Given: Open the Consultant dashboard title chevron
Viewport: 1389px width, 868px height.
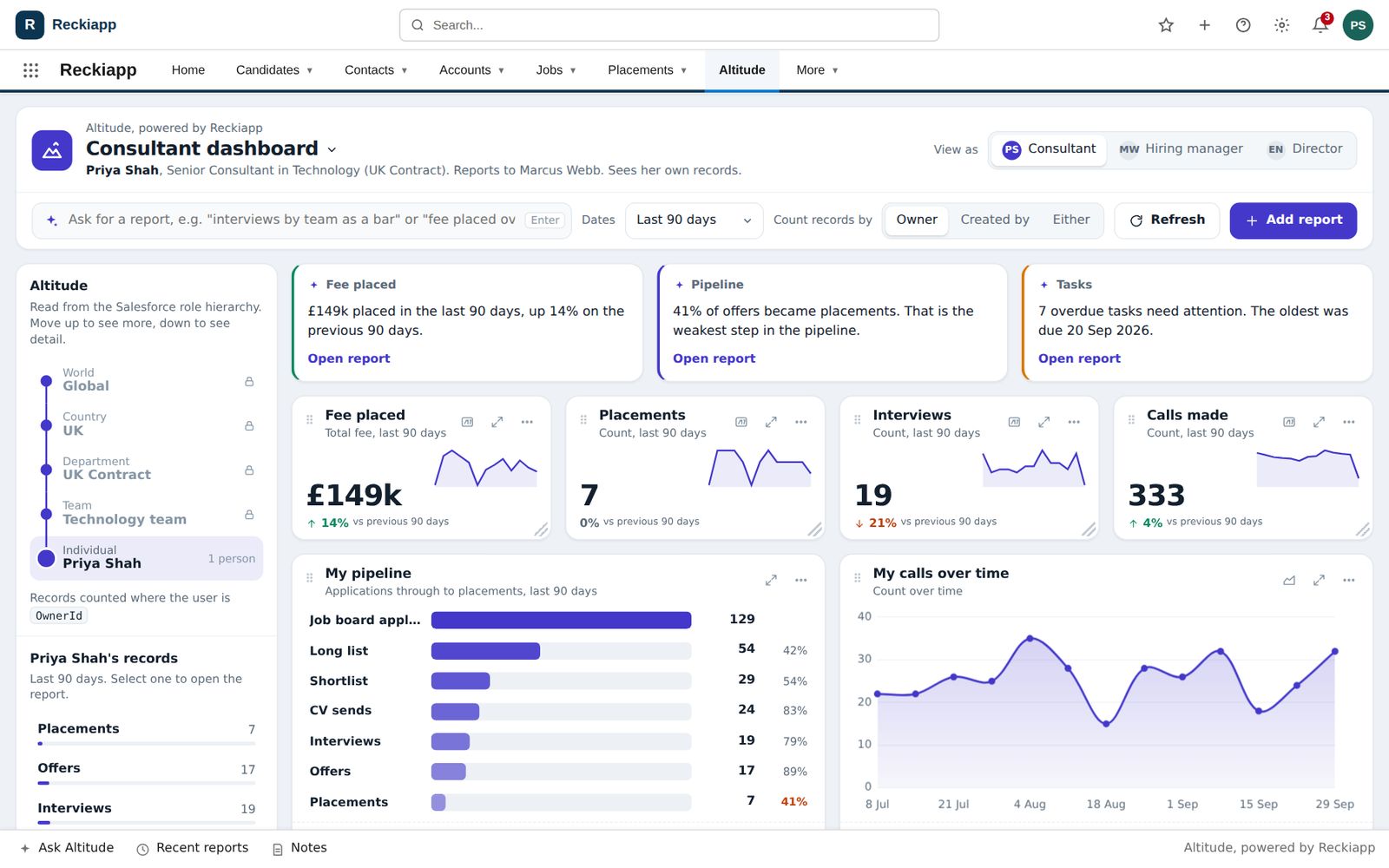Looking at the screenshot, I should (x=332, y=150).
